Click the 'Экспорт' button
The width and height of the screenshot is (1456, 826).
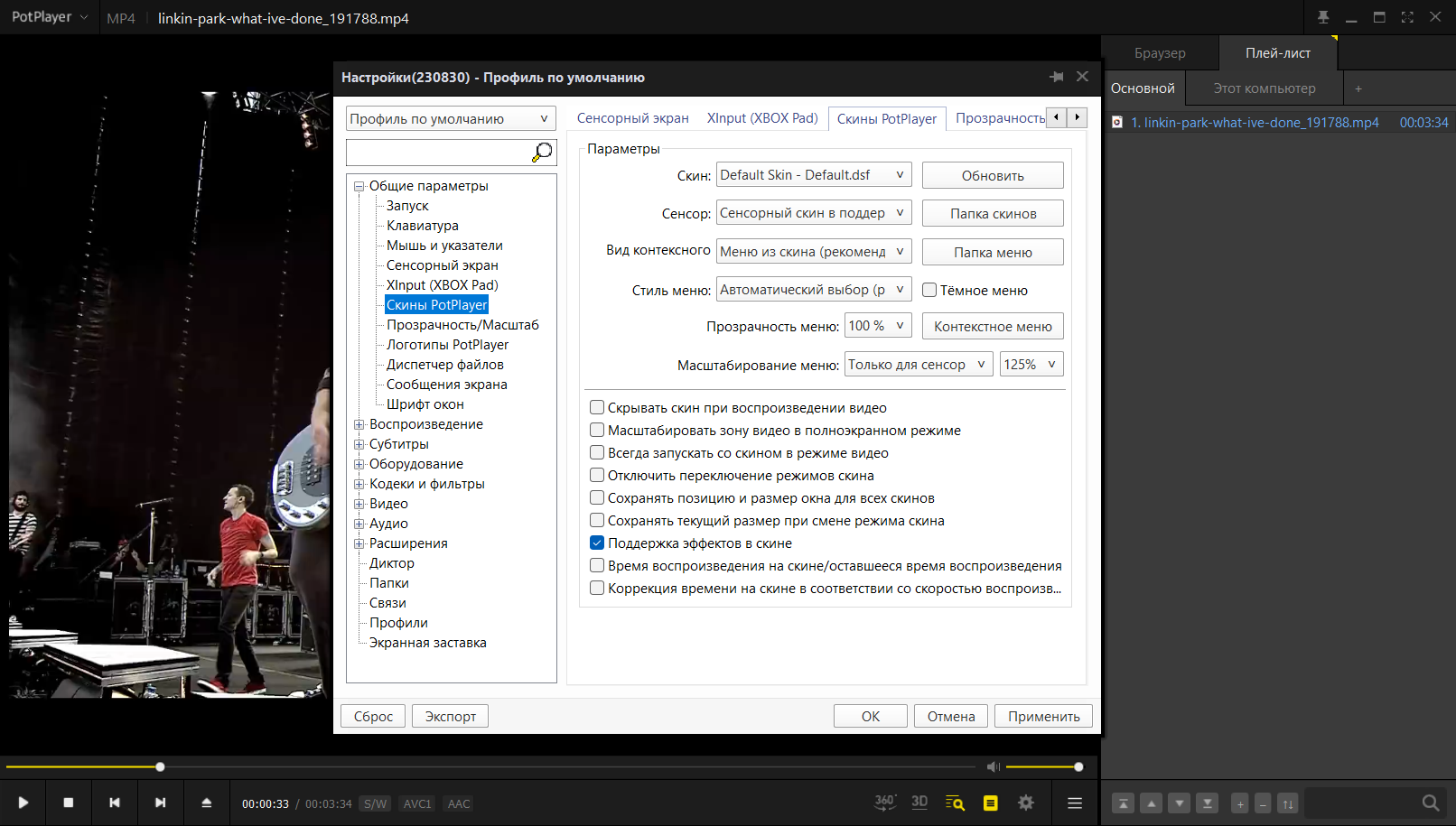pyautogui.click(x=451, y=716)
